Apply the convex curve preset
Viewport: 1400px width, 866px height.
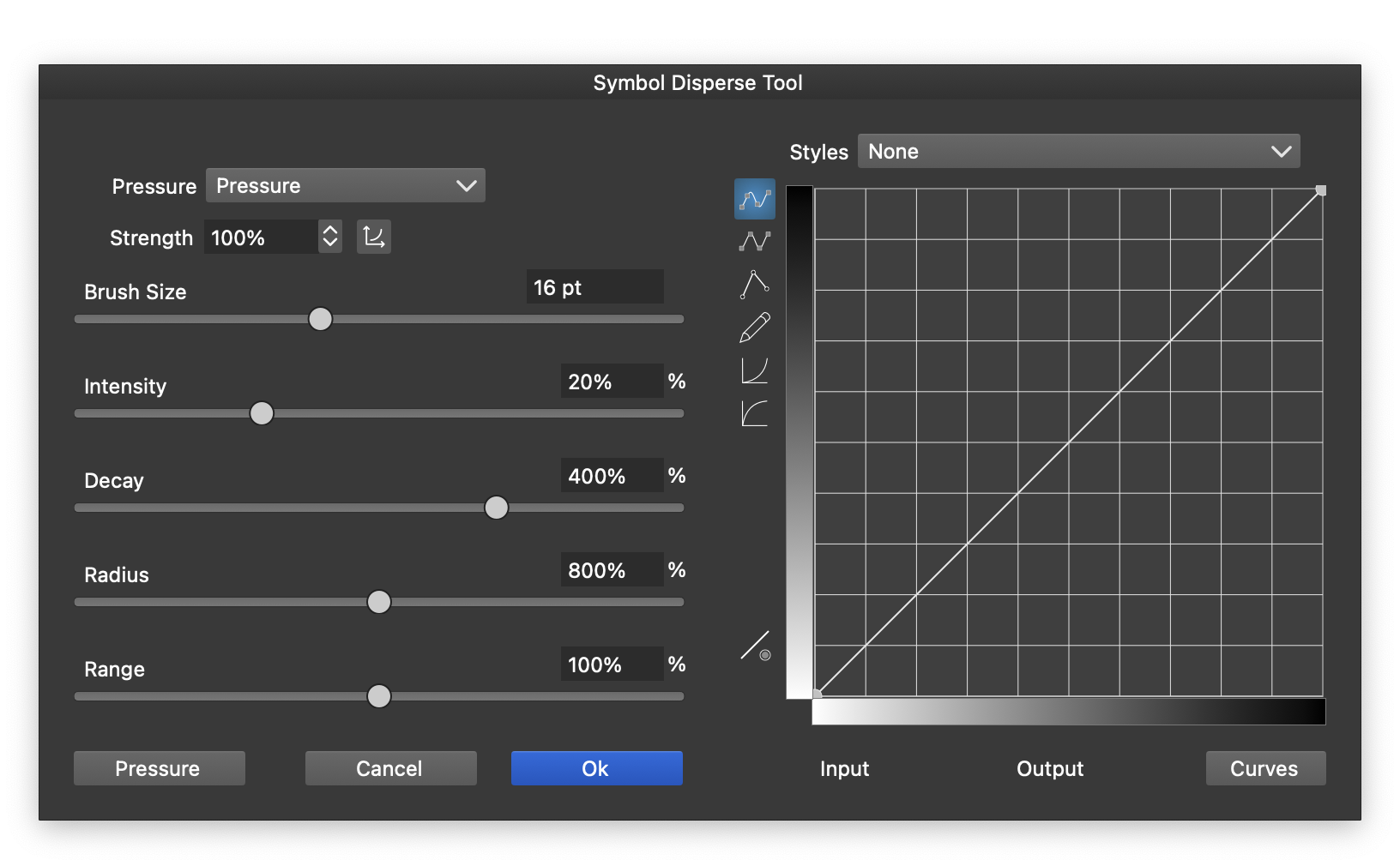(755, 413)
